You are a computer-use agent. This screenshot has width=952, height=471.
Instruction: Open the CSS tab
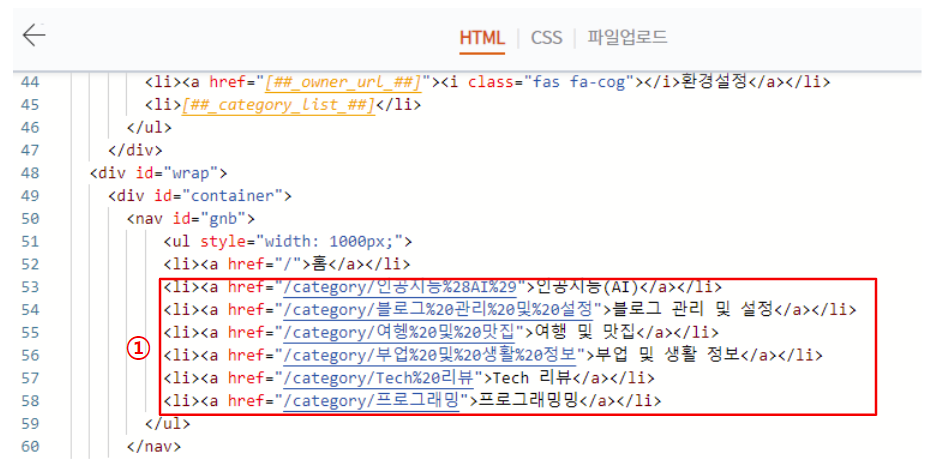[546, 38]
